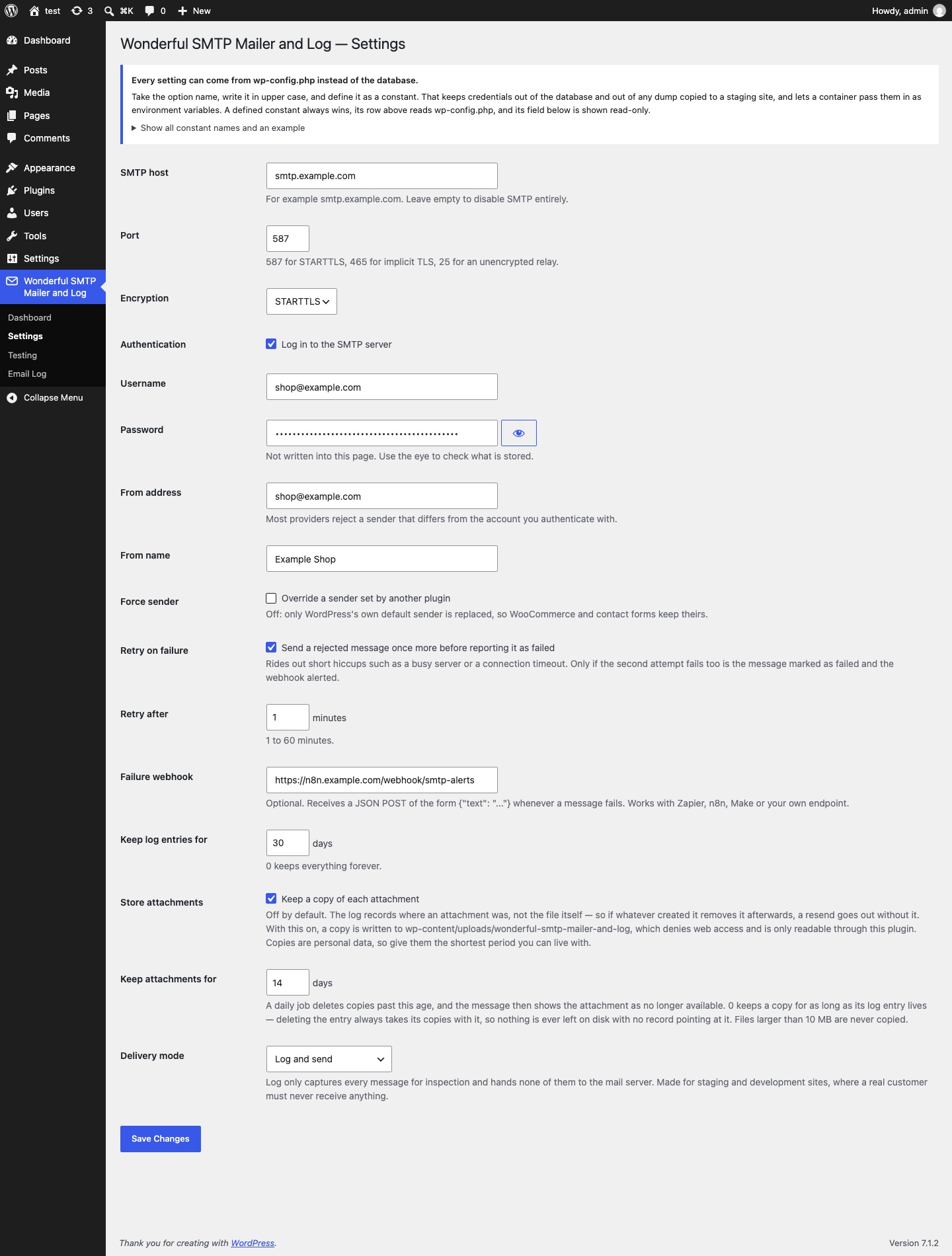Click the Users person icon

click(12, 213)
